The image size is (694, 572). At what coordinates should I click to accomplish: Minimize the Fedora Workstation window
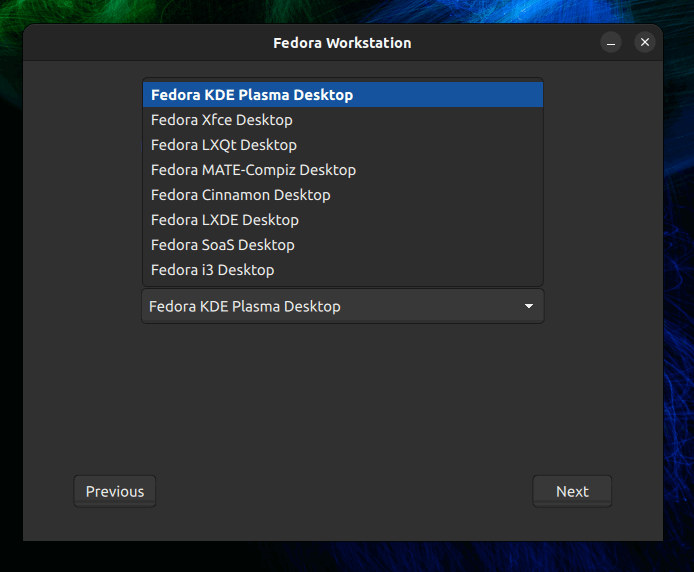click(612, 42)
